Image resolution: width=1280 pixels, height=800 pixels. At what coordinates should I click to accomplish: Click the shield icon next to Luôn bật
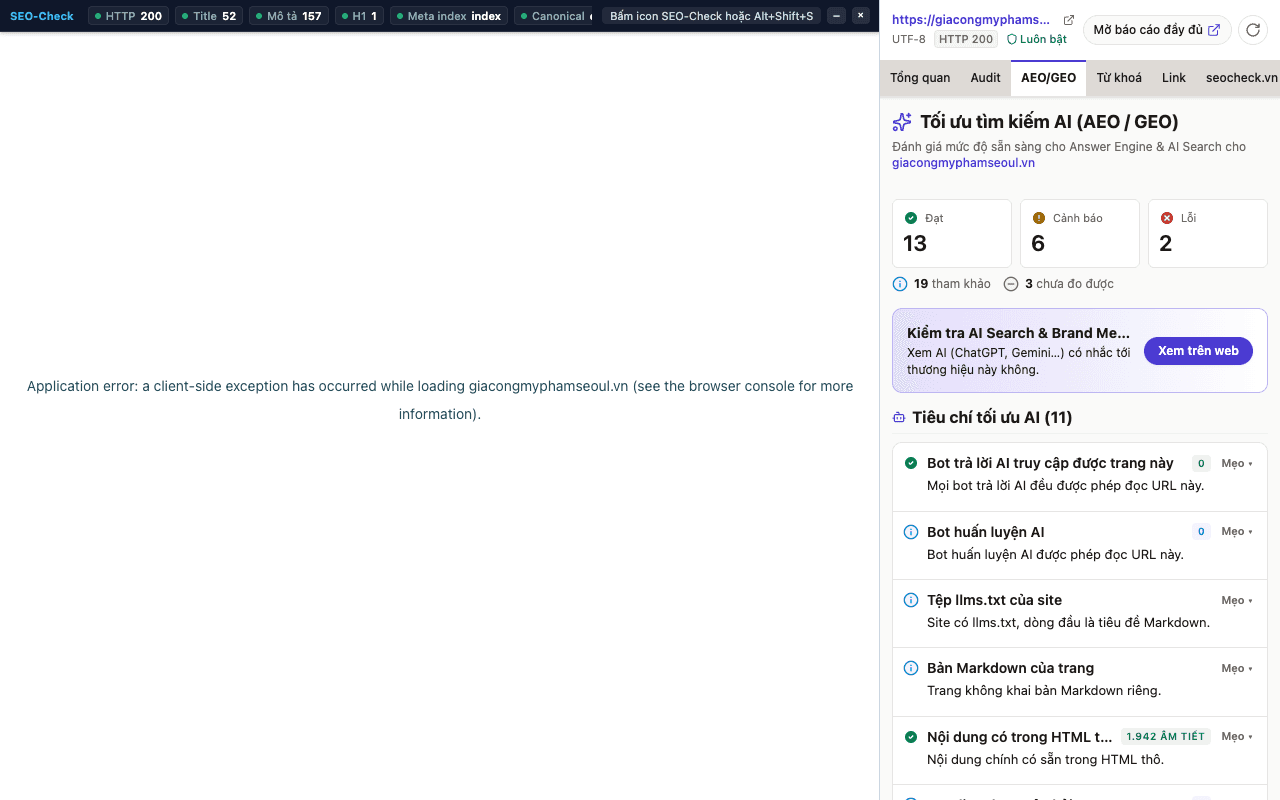(1012, 39)
